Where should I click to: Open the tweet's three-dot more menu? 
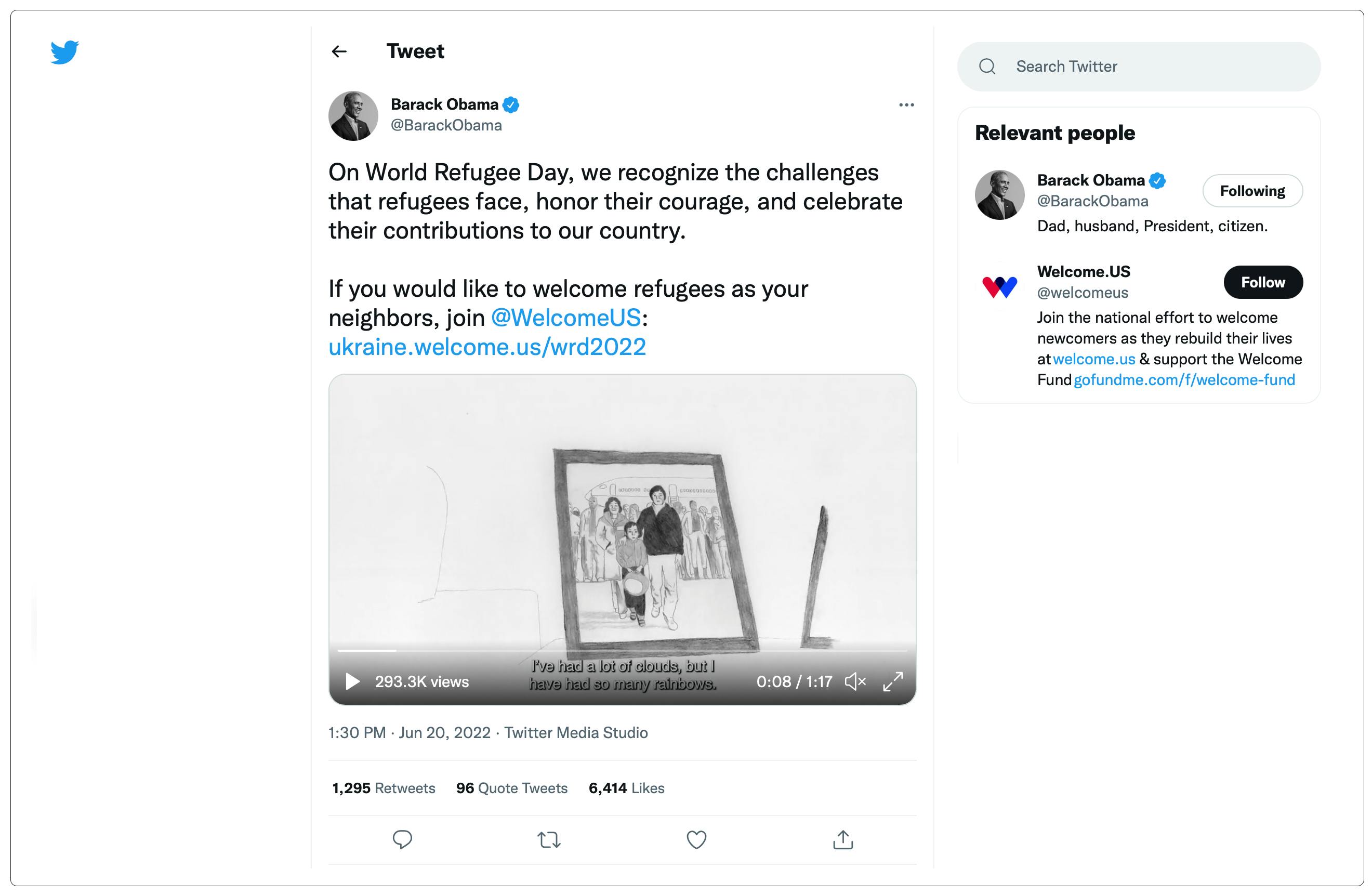click(x=906, y=105)
